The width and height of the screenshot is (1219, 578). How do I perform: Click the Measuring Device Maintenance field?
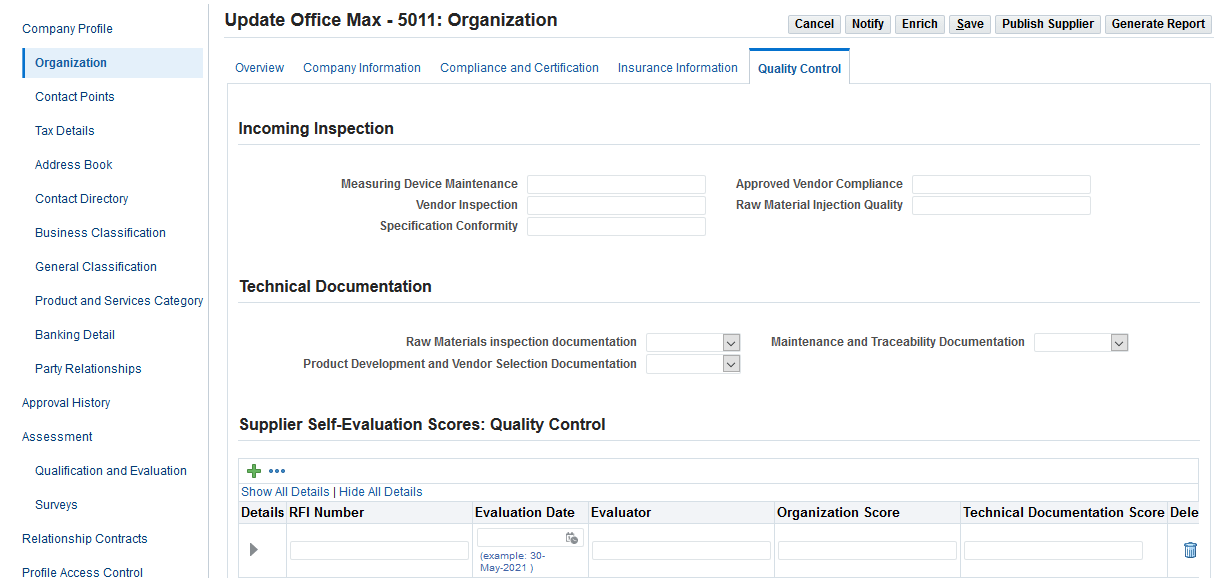point(616,184)
